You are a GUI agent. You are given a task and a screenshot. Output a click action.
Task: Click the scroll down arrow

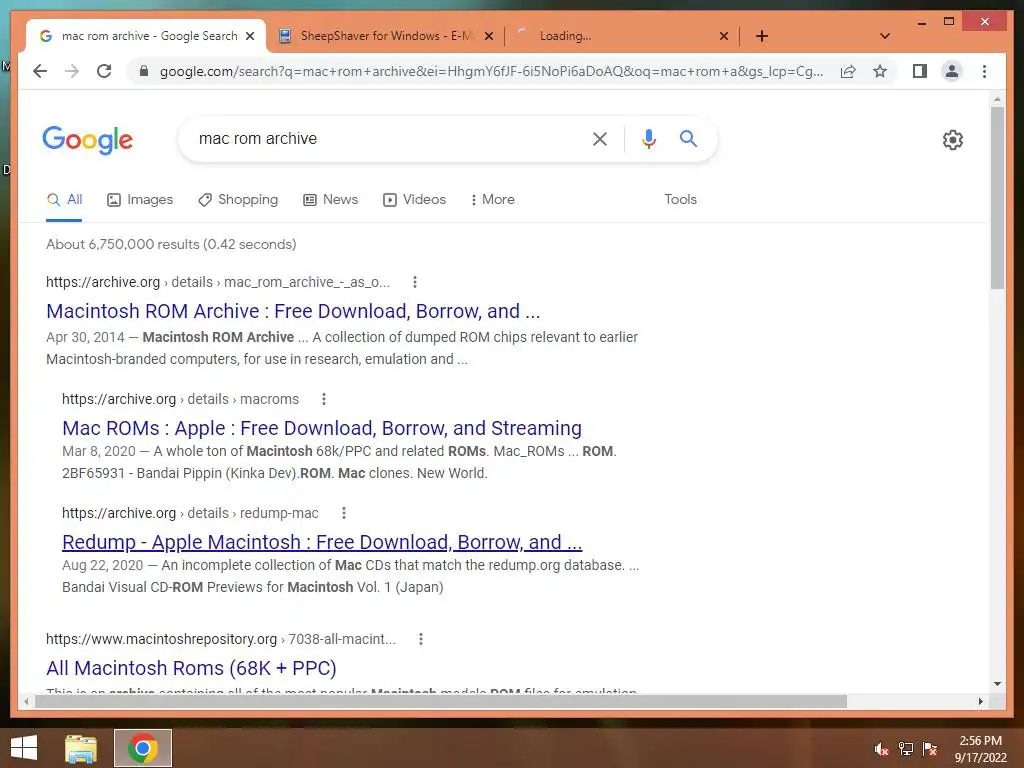[997, 684]
